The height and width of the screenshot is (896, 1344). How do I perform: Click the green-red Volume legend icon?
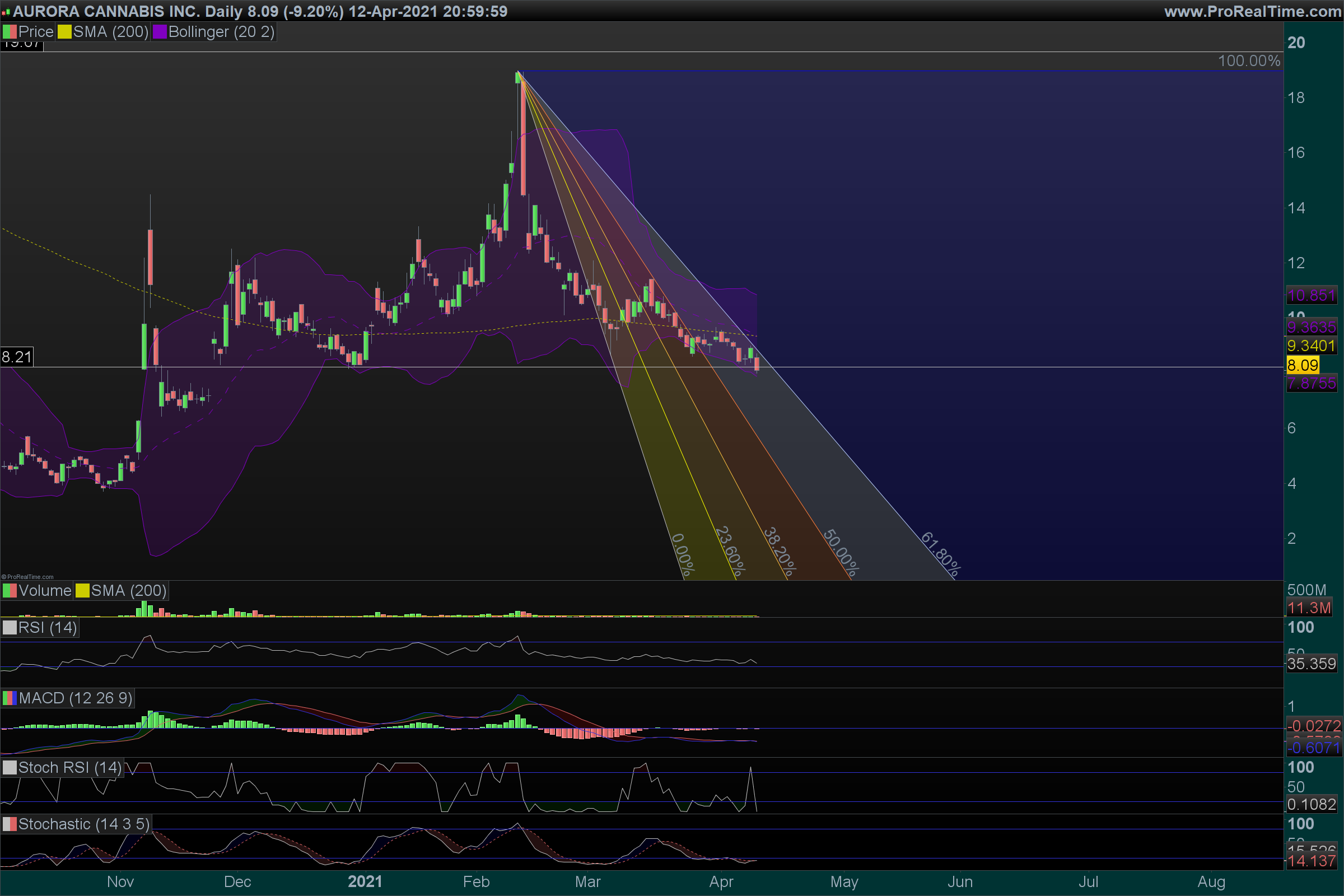coord(10,590)
